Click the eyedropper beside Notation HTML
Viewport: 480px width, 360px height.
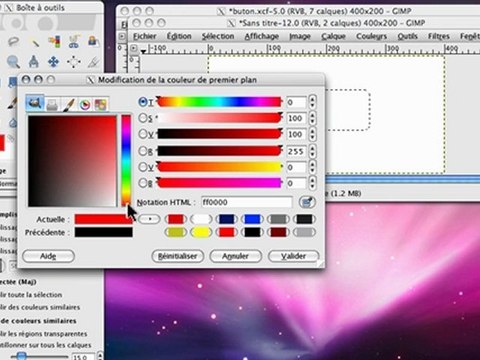[x=307, y=202]
